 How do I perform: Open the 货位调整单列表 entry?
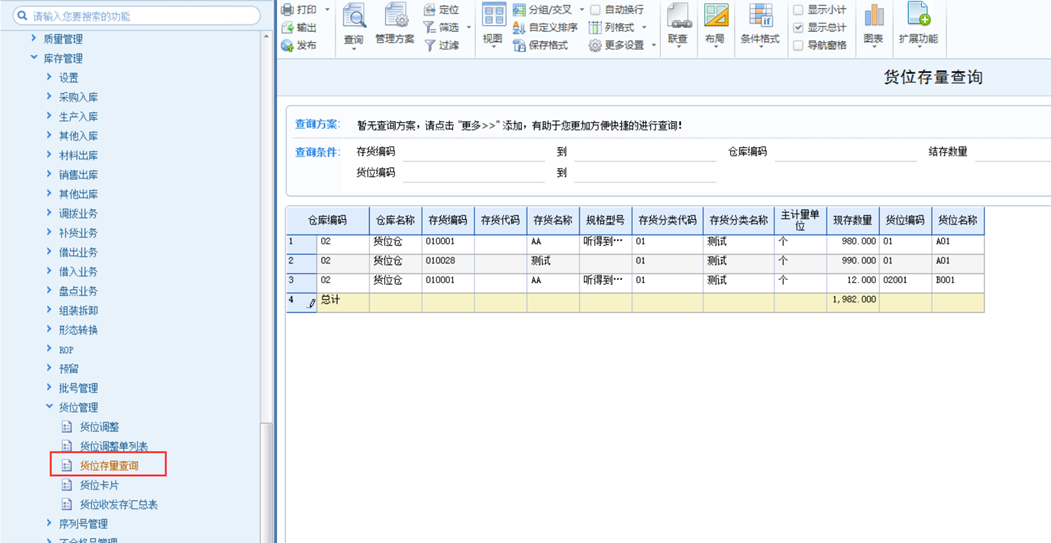click(x=114, y=446)
